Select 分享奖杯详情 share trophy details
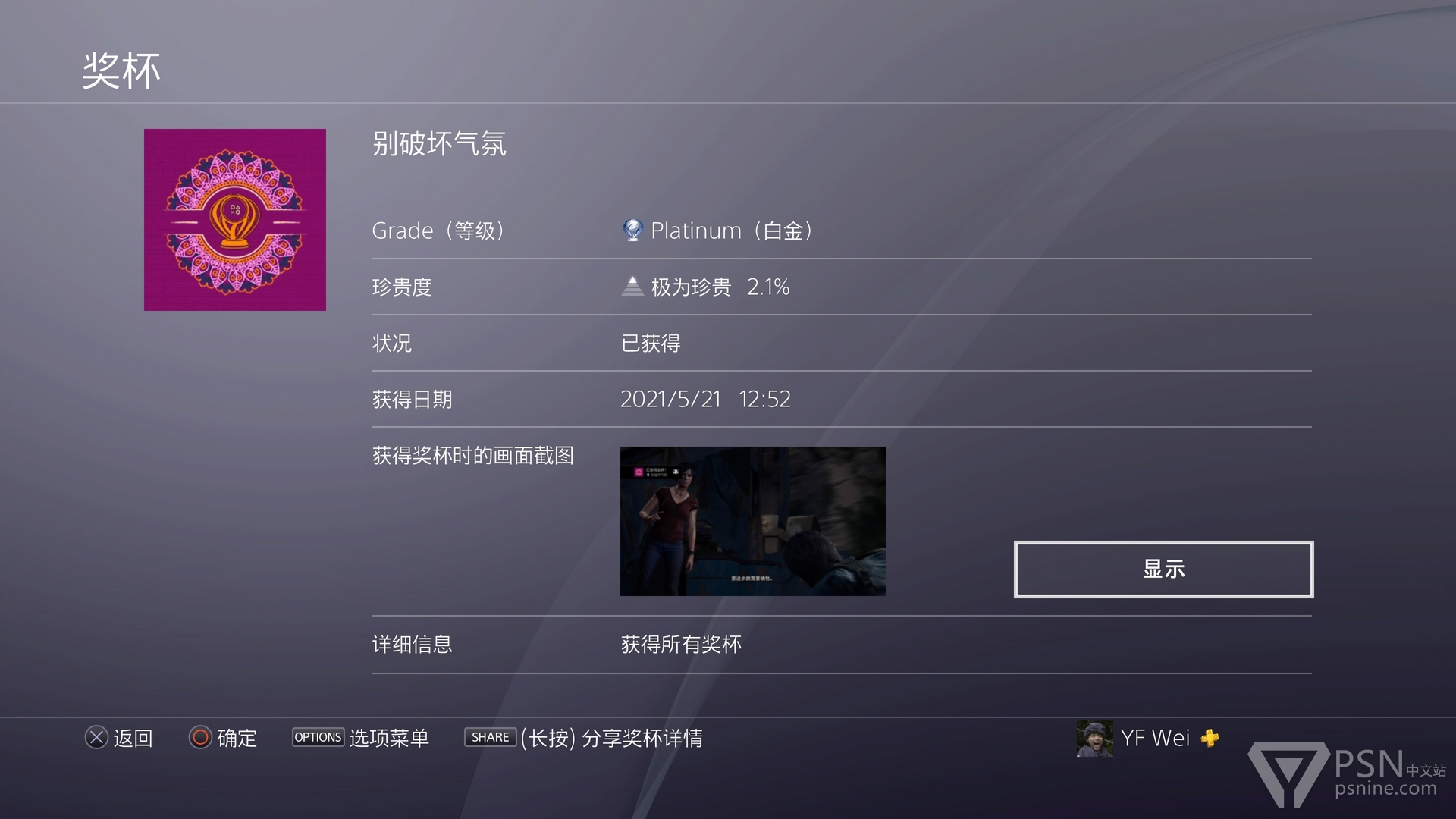The width and height of the screenshot is (1456, 819). tap(642, 738)
